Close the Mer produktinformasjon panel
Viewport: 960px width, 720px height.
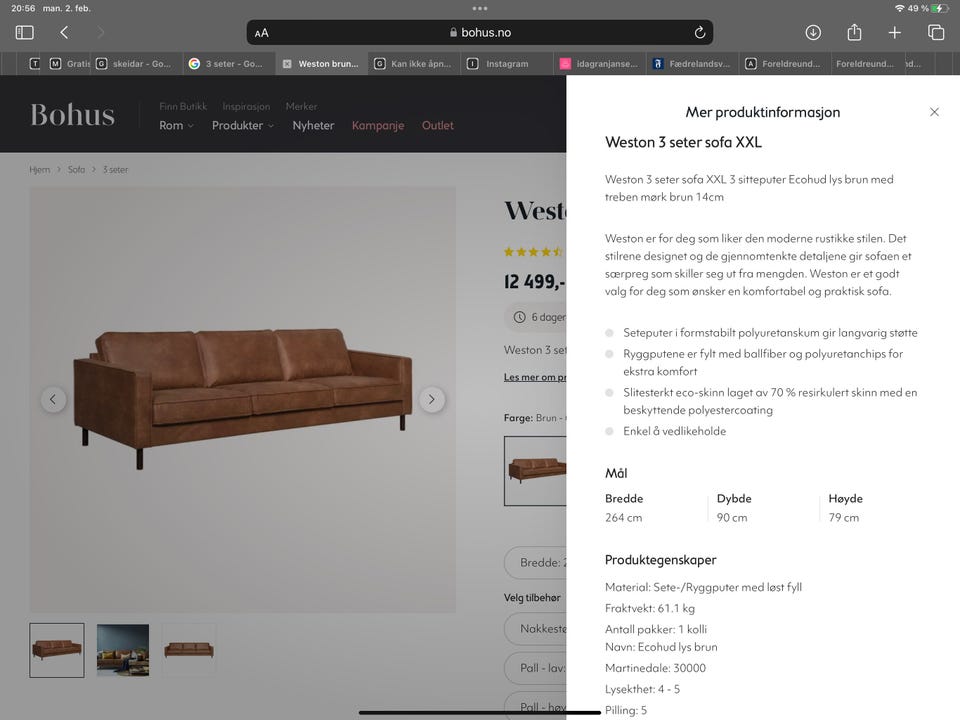pos(934,112)
